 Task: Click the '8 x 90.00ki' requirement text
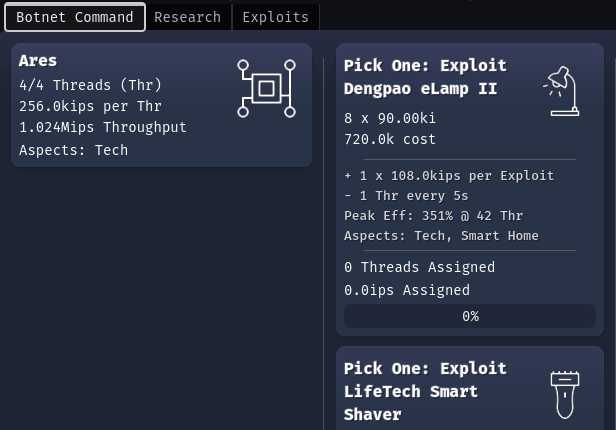(390, 118)
